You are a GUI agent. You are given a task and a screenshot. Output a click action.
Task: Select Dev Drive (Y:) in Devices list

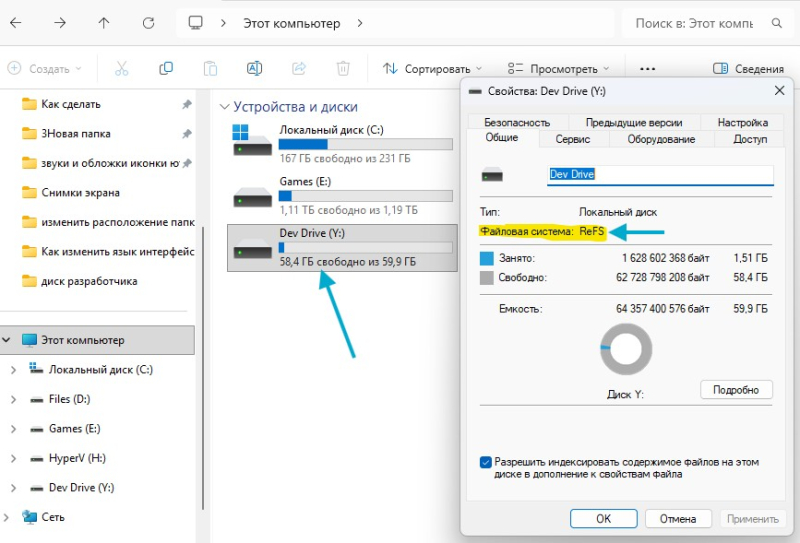pyautogui.click(x=342, y=248)
